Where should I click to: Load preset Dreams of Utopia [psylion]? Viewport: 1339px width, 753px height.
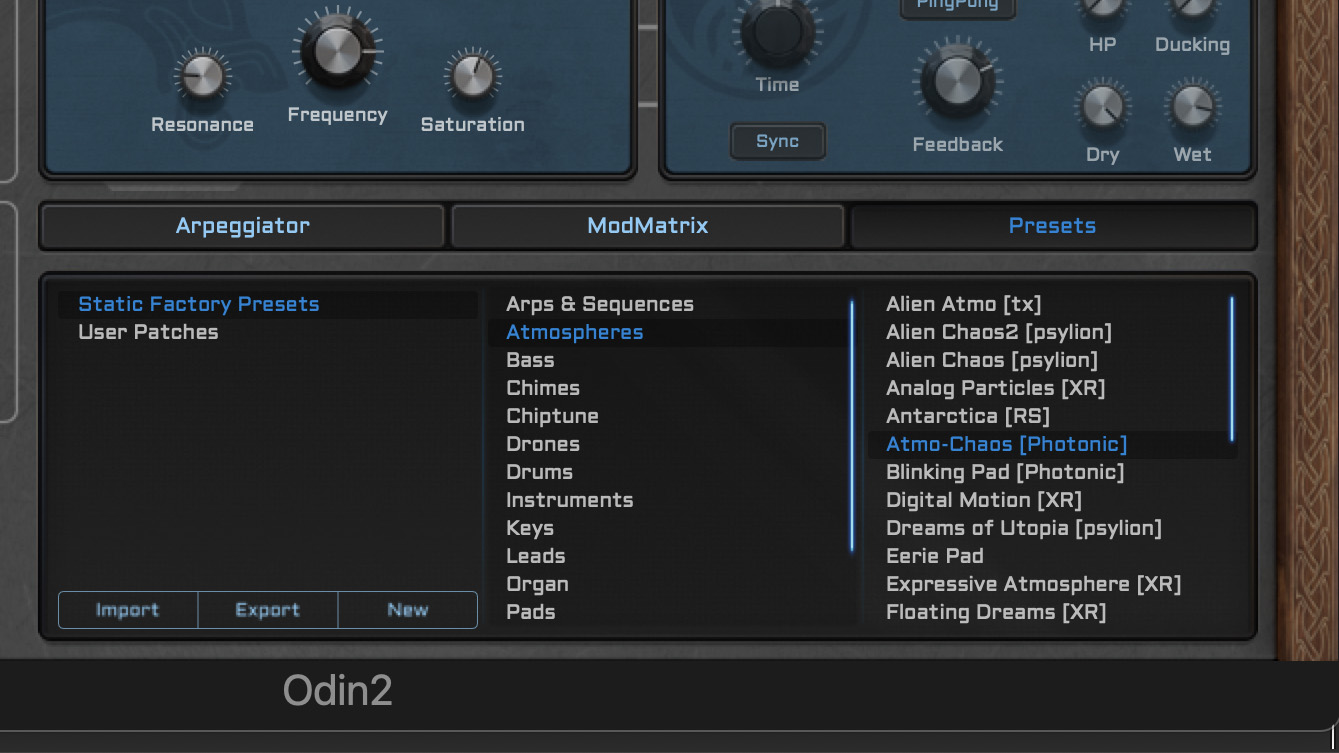click(1048, 528)
